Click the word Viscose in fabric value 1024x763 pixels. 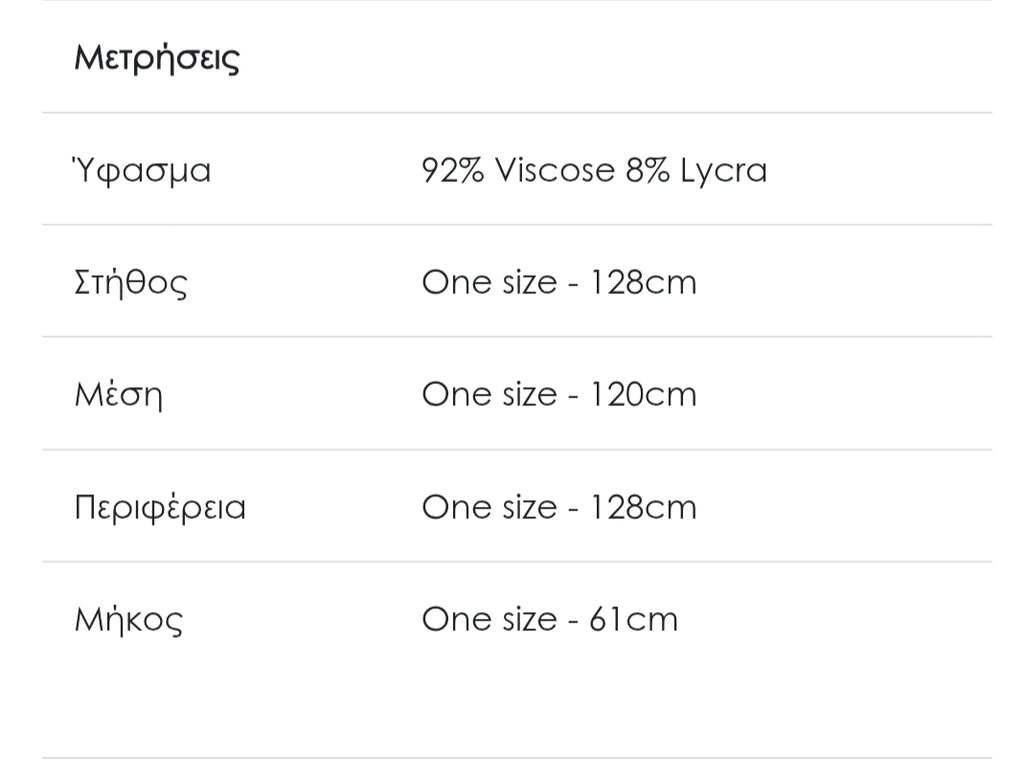pyautogui.click(x=554, y=170)
